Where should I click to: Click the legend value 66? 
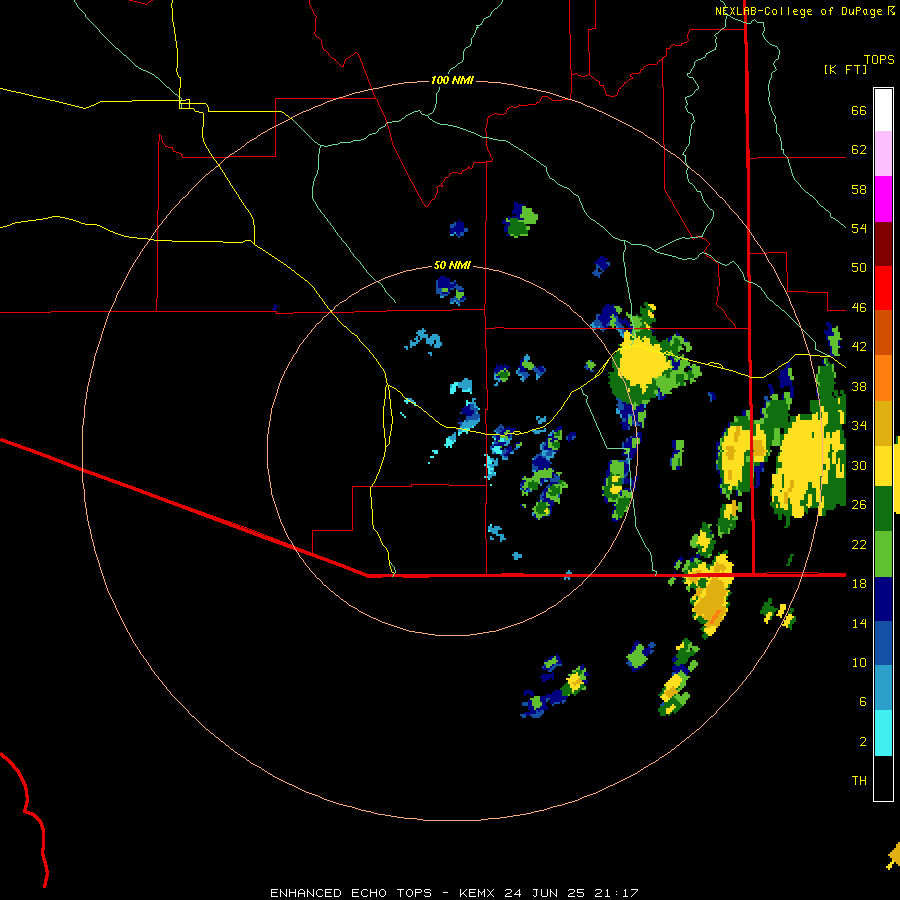(x=859, y=111)
